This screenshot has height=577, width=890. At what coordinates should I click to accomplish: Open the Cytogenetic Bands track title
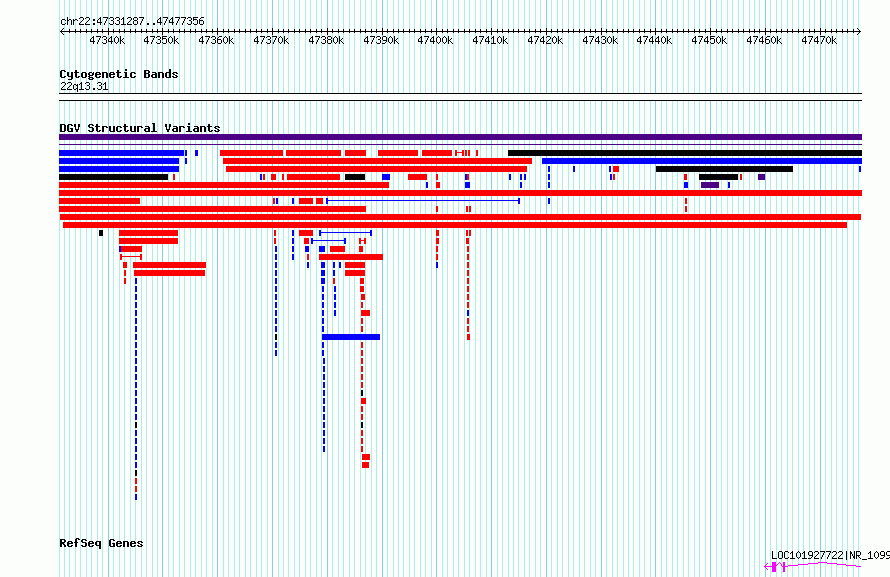(119, 74)
